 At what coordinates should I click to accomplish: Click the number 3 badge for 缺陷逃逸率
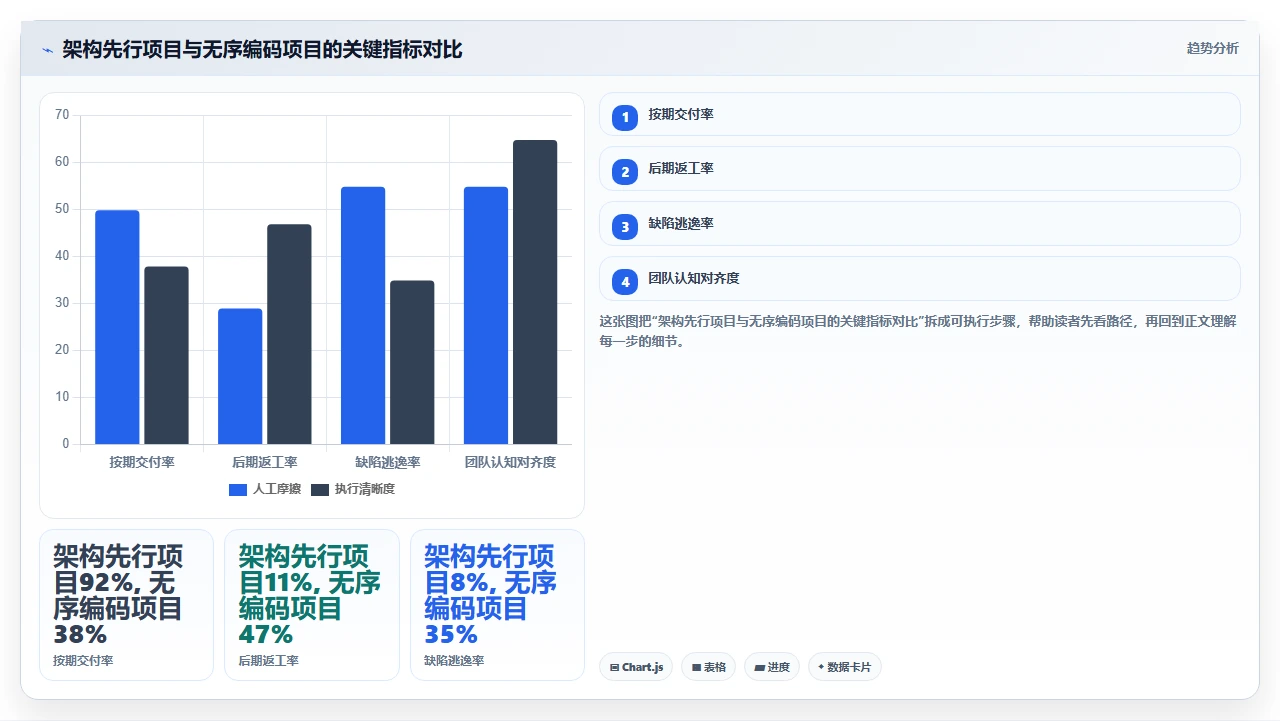point(625,226)
